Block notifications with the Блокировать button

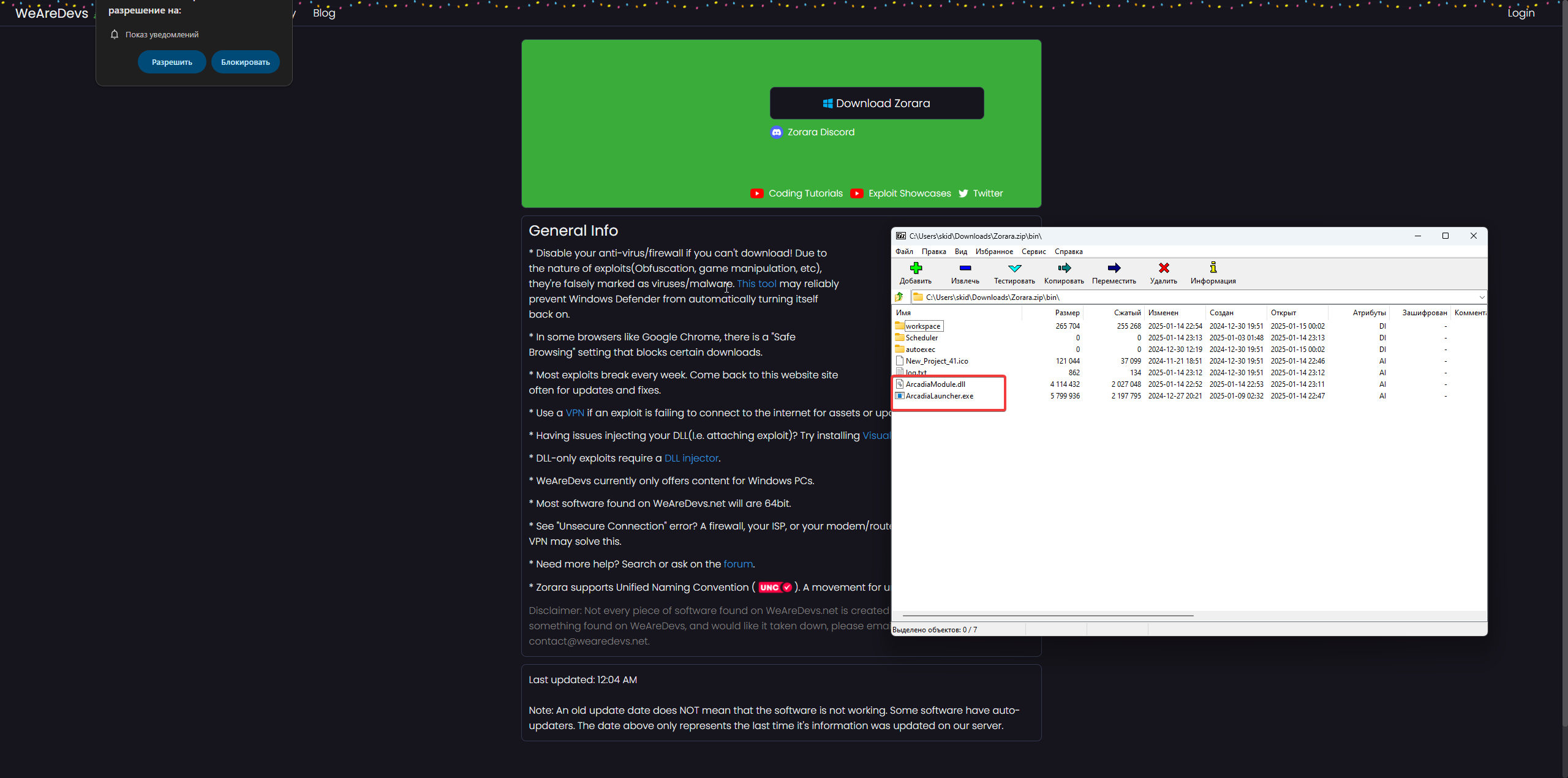(245, 62)
